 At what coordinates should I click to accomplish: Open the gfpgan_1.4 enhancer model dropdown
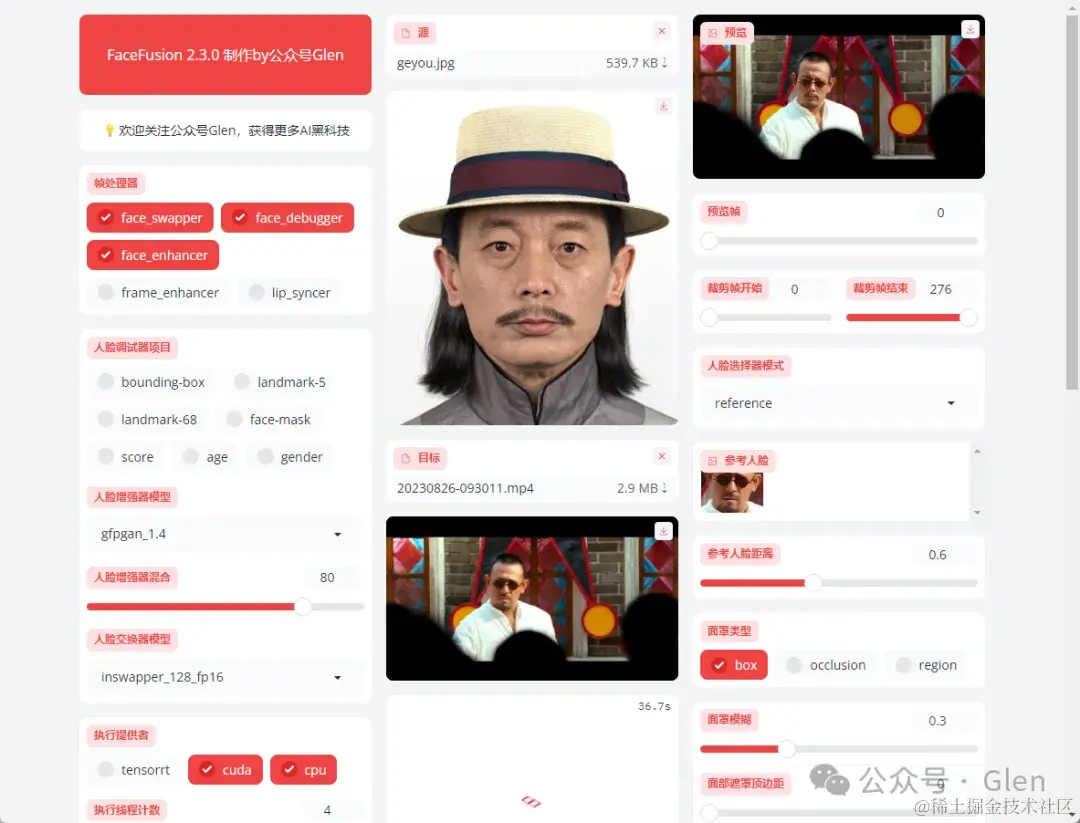tap(223, 534)
